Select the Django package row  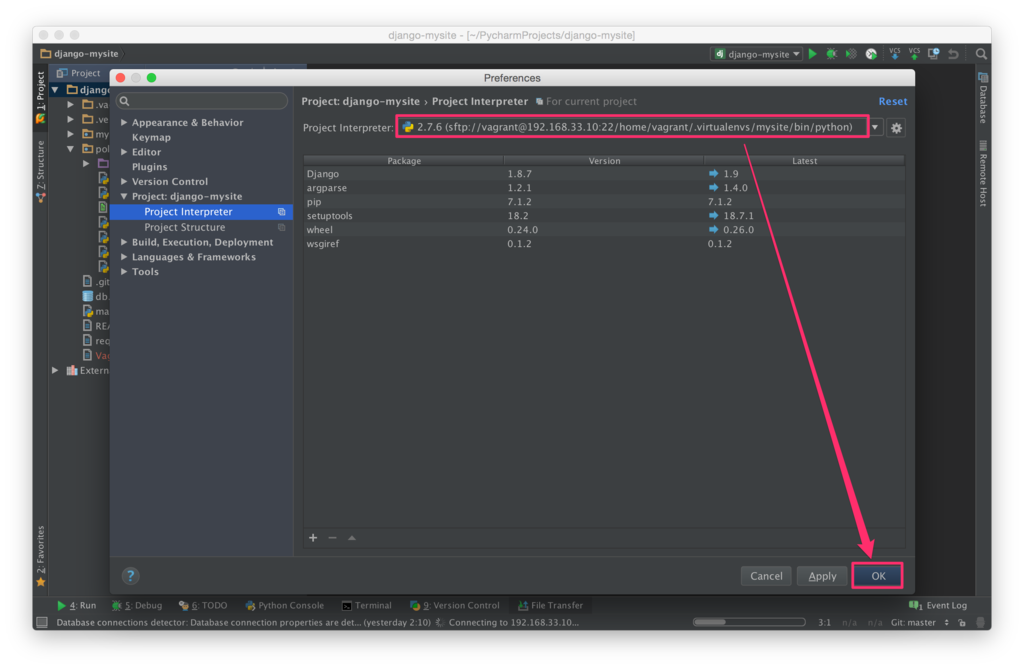(x=604, y=174)
